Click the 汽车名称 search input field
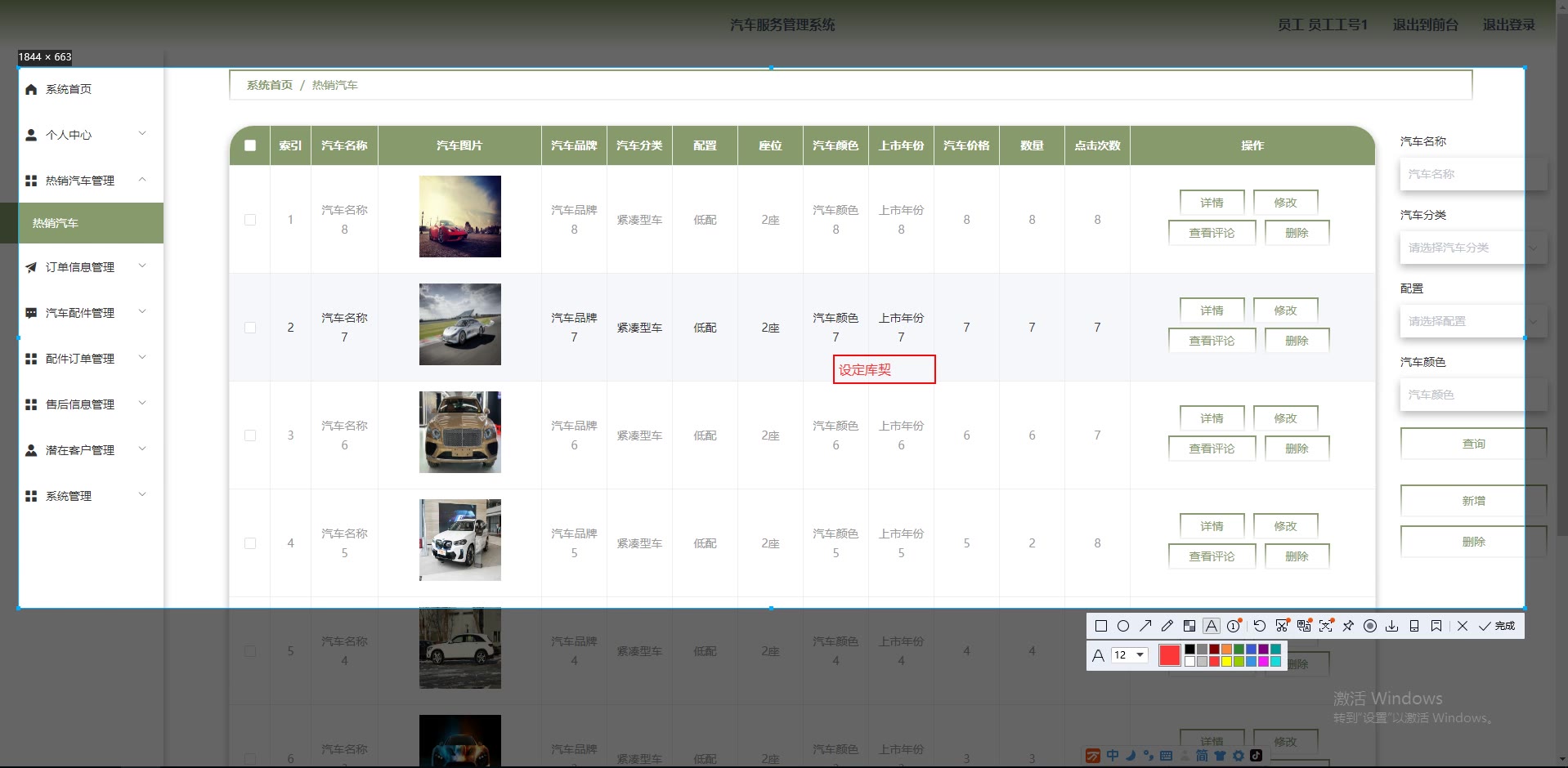This screenshot has height=768, width=1568. click(x=1472, y=174)
